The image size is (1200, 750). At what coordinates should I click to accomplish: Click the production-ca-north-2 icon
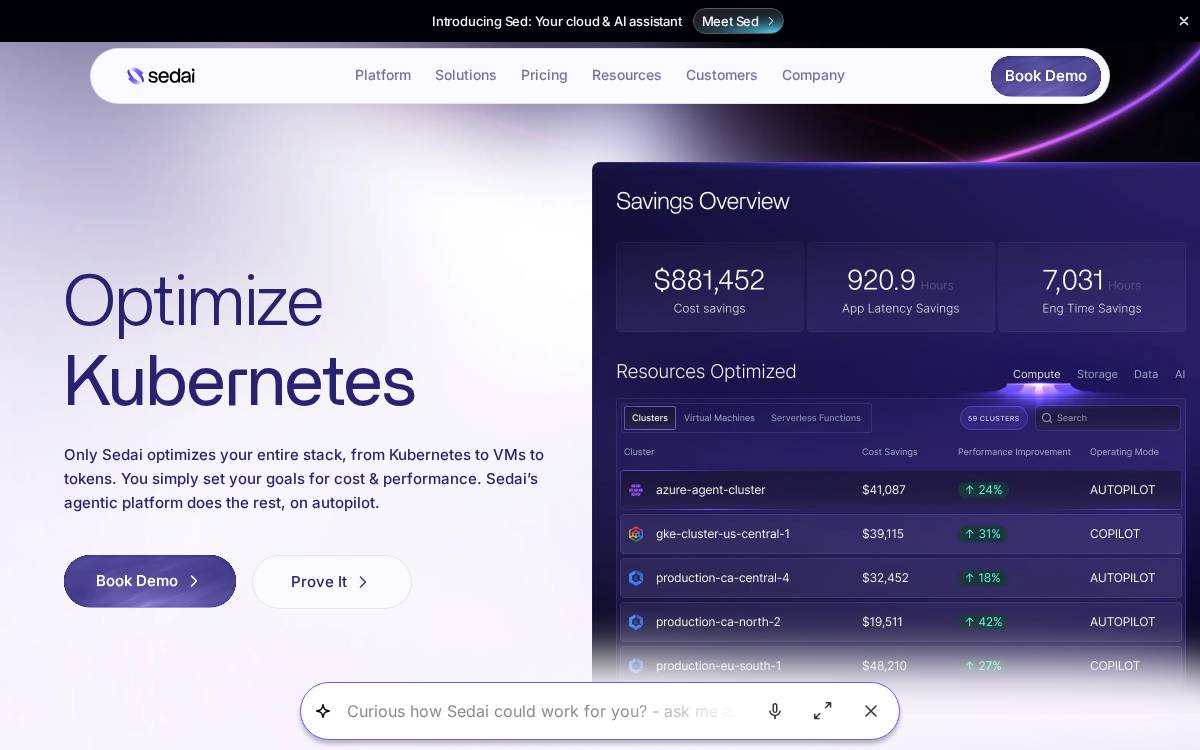(636, 622)
